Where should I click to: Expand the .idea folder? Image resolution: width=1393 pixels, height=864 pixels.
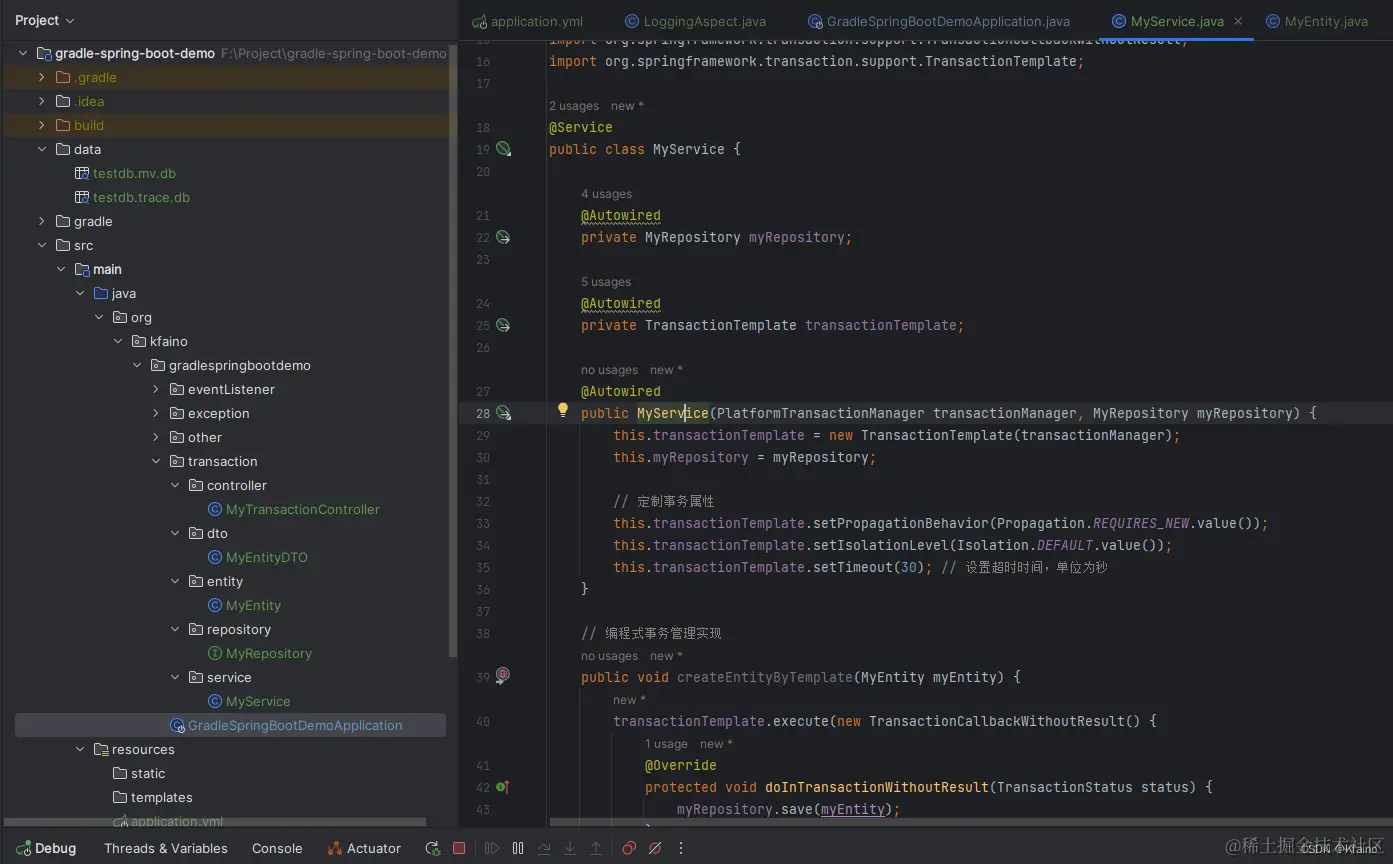pyautogui.click(x=41, y=101)
